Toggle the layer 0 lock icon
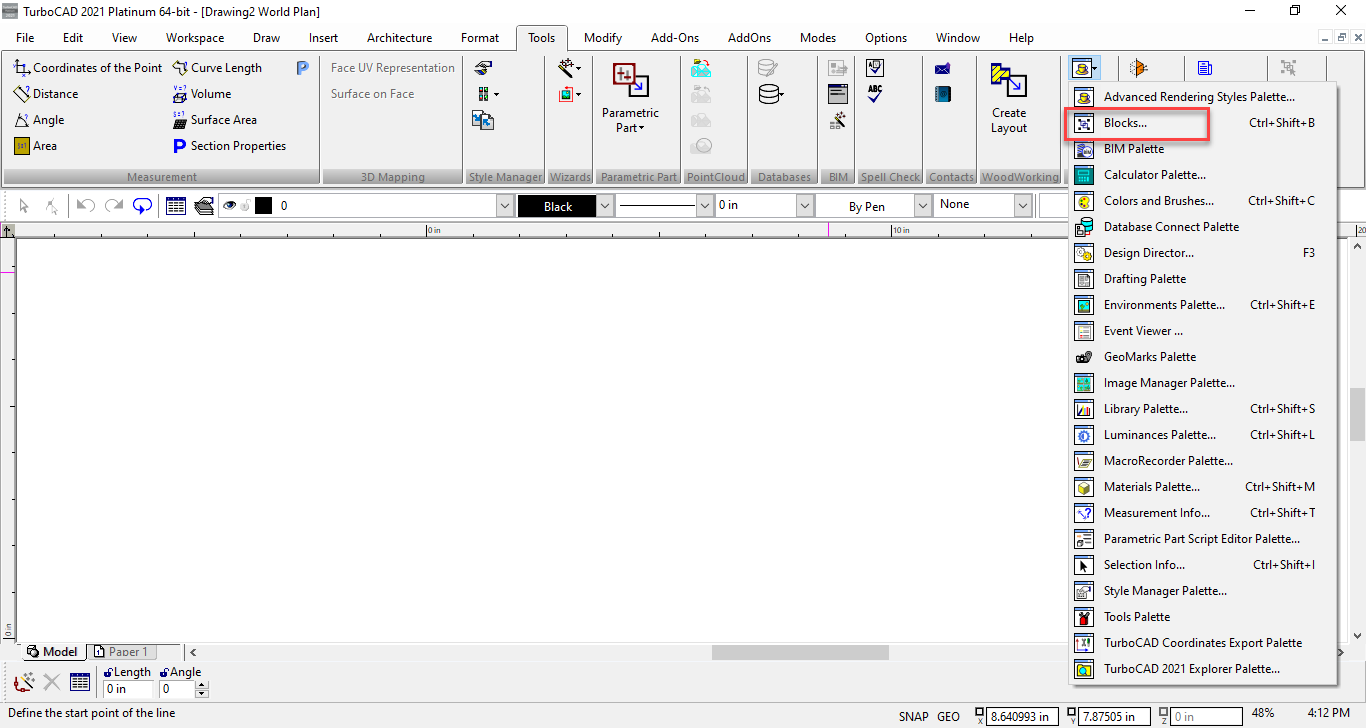The image size is (1366, 728). 245,206
